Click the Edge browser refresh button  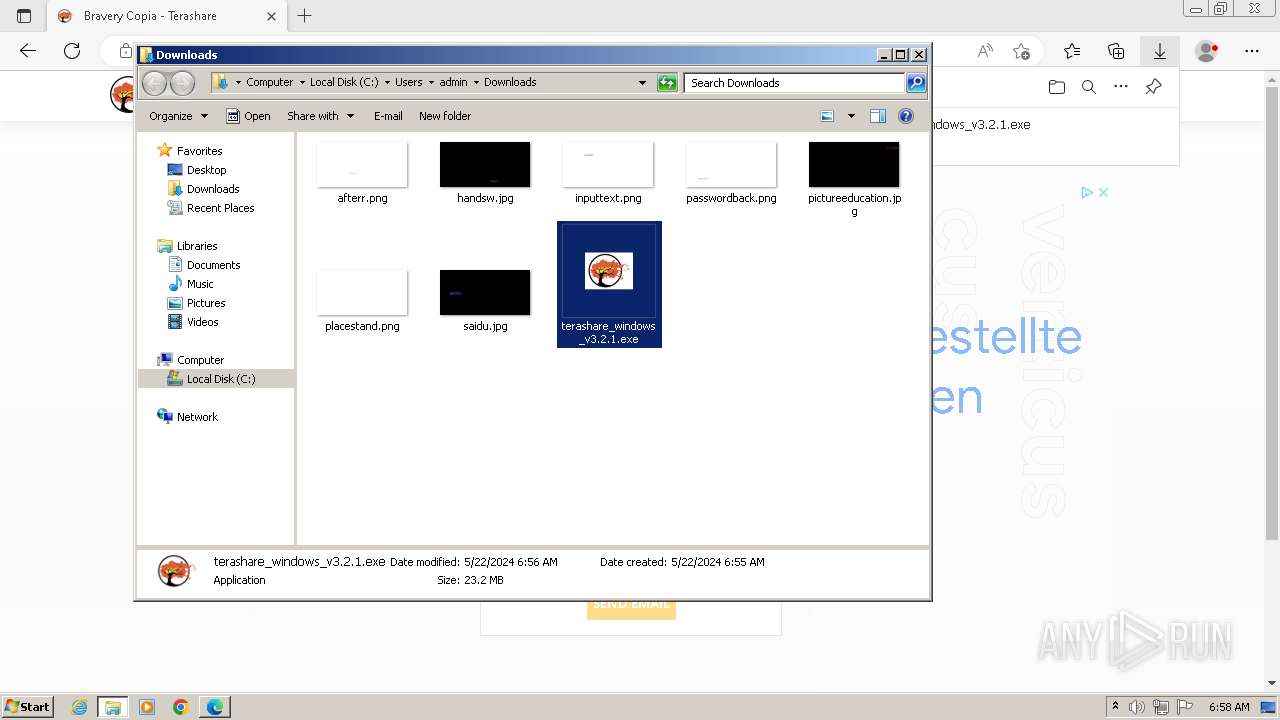(72, 51)
